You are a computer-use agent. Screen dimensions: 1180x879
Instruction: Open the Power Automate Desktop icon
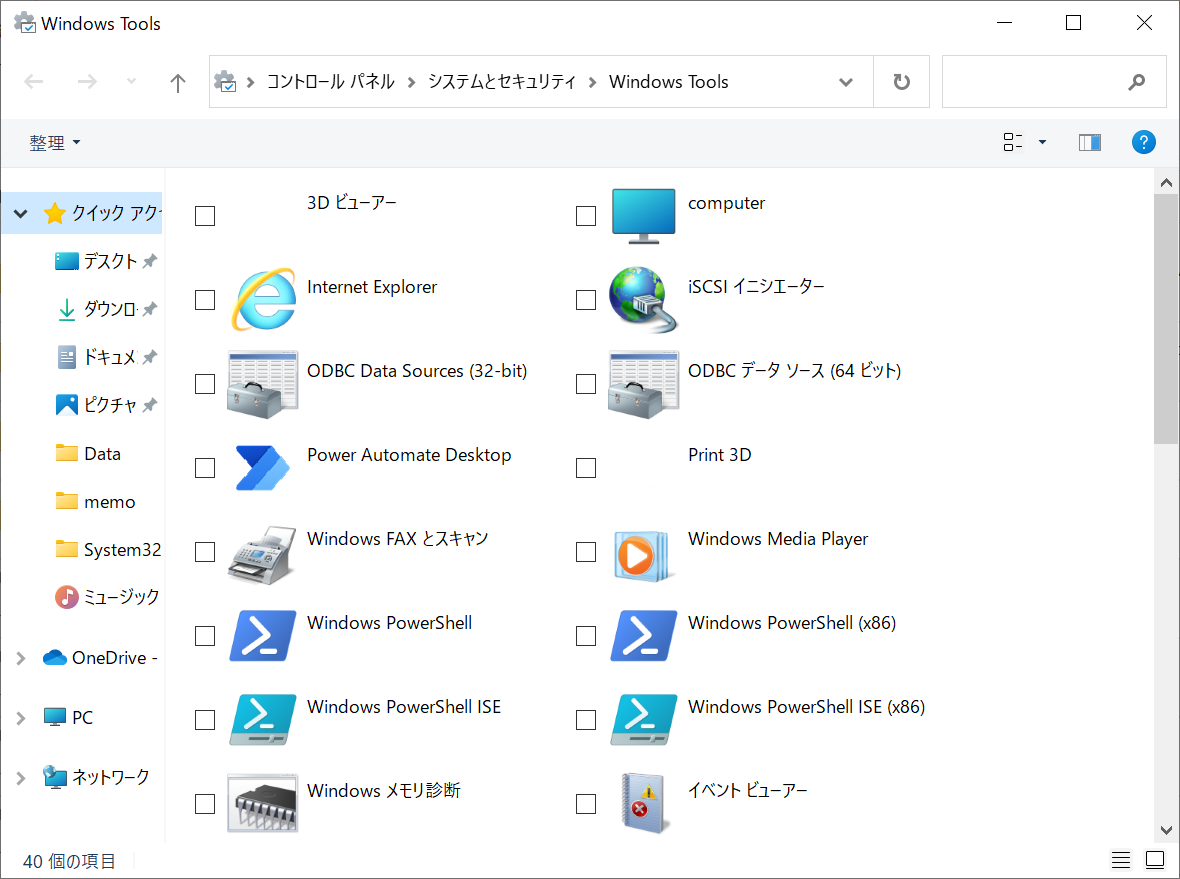pyautogui.click(x=263, y=468)
